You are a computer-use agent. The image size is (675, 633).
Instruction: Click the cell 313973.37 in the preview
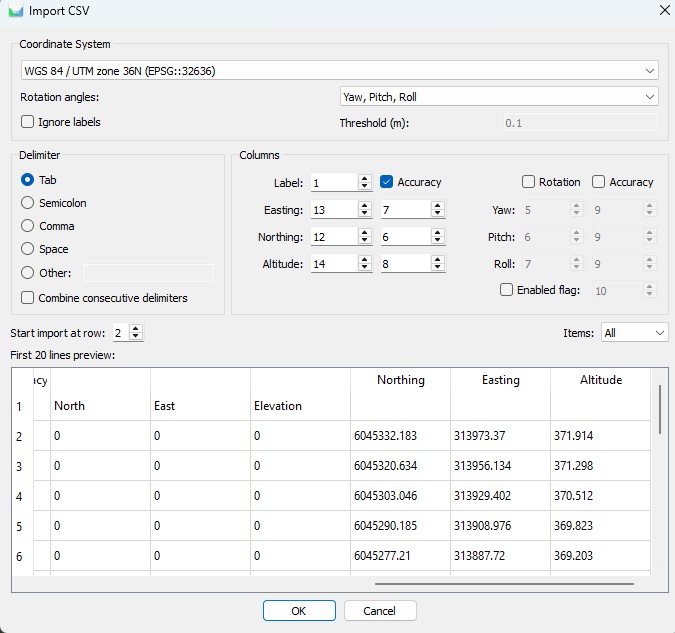tap(500, 436)
